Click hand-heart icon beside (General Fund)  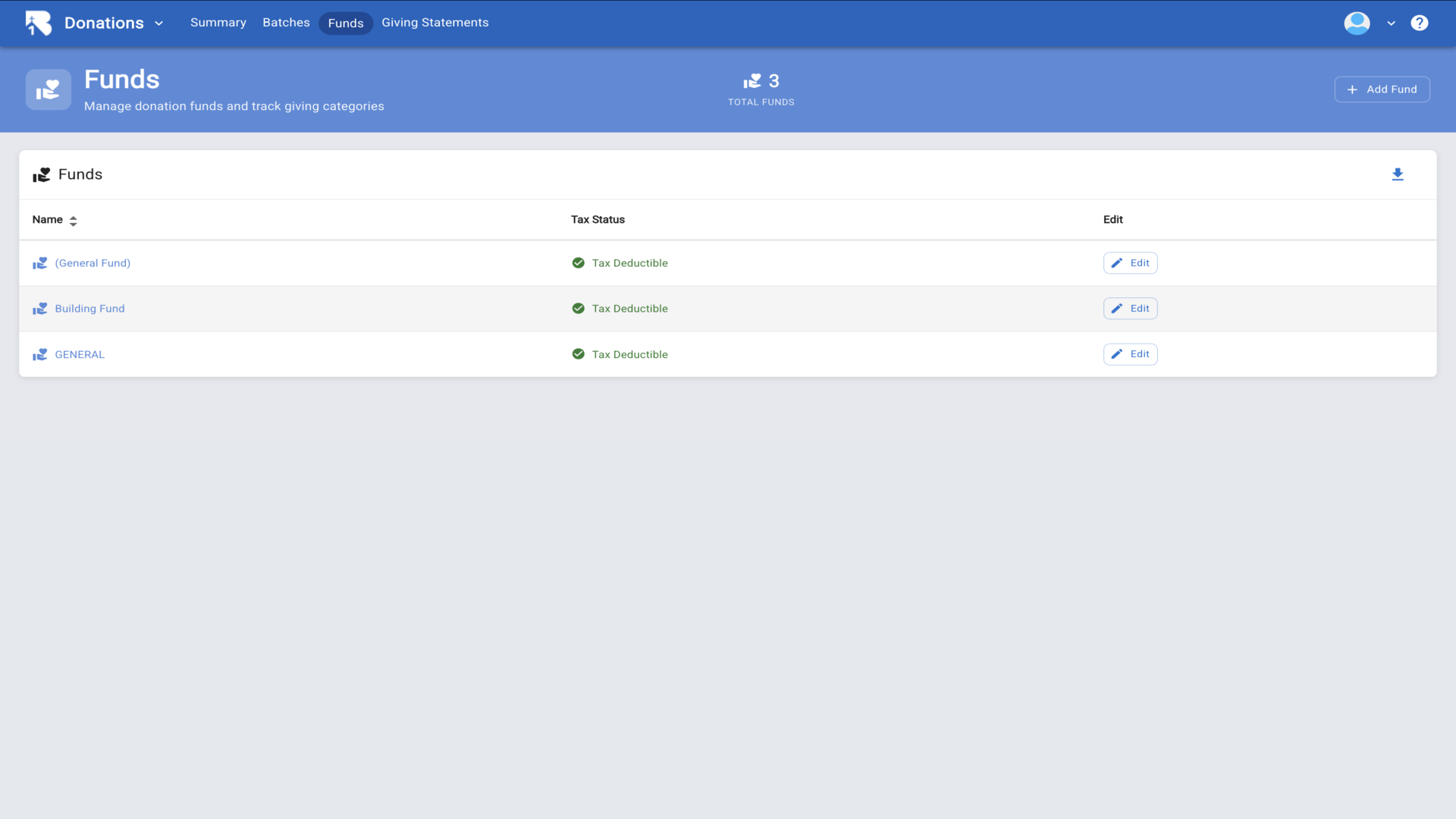(x=40, y=263)
